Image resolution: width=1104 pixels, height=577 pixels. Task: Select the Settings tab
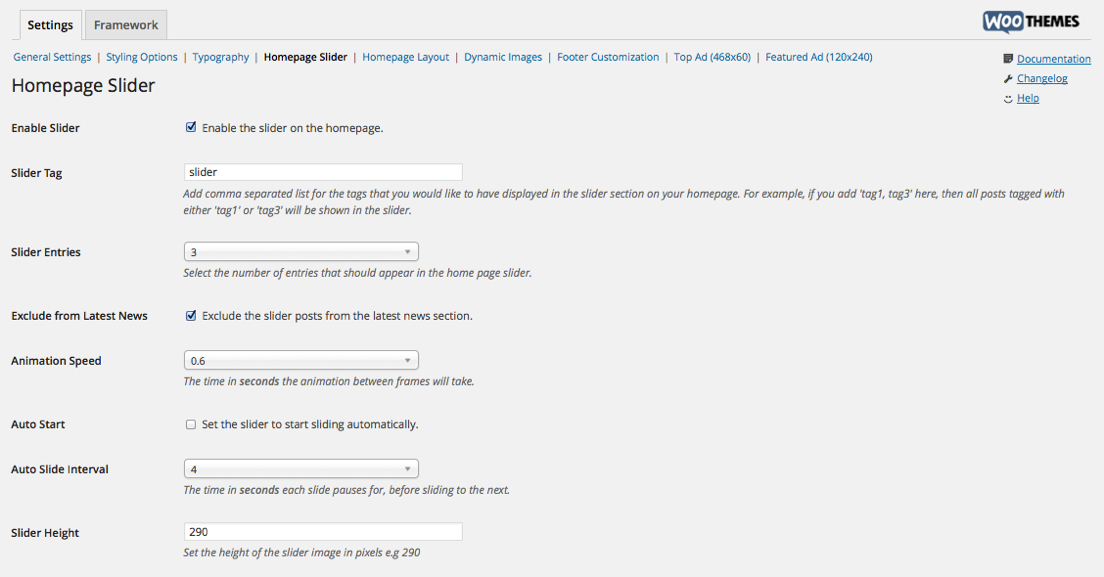click(x=50, y=25)
